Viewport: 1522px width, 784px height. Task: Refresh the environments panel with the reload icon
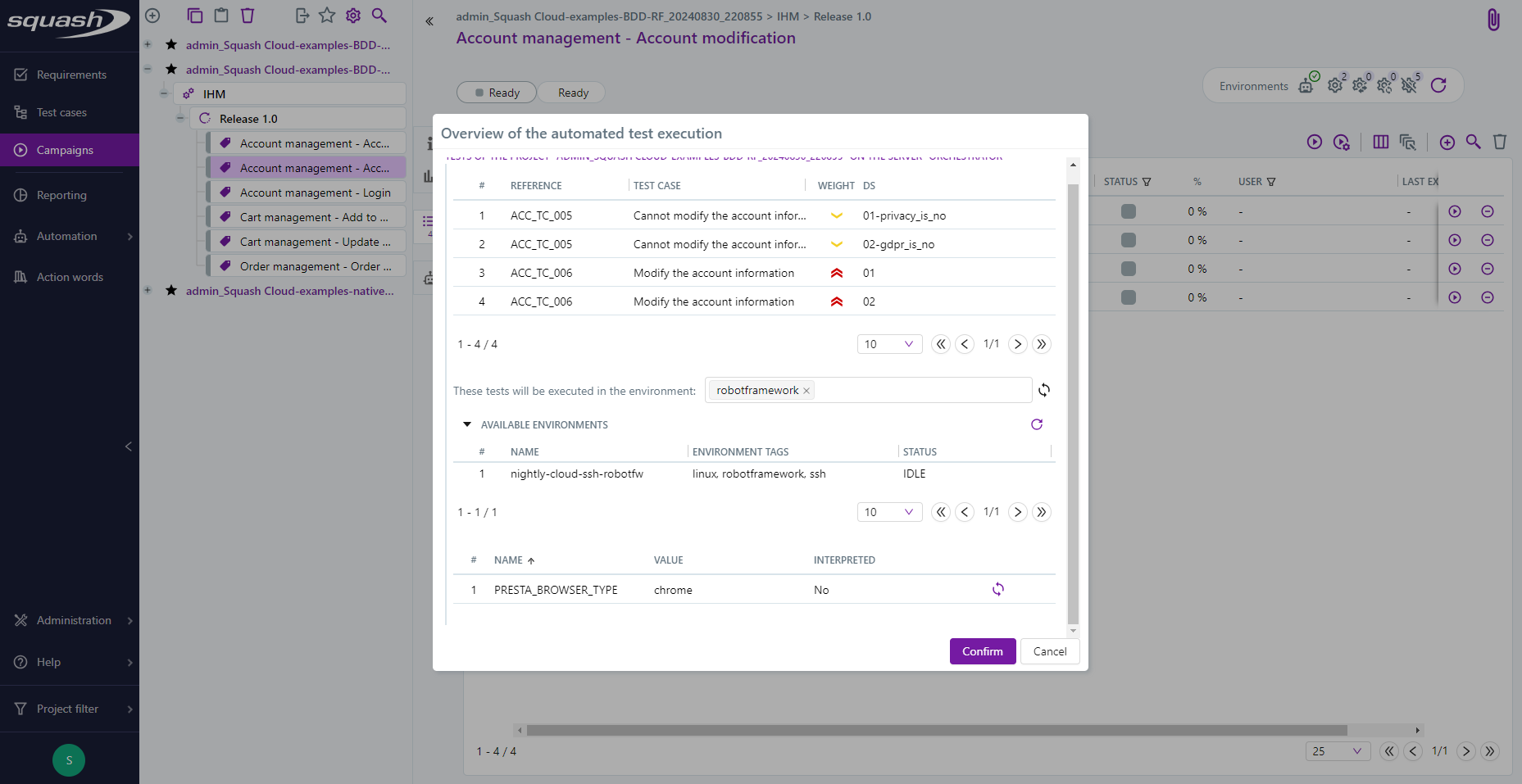click(x=1439, y=85)
